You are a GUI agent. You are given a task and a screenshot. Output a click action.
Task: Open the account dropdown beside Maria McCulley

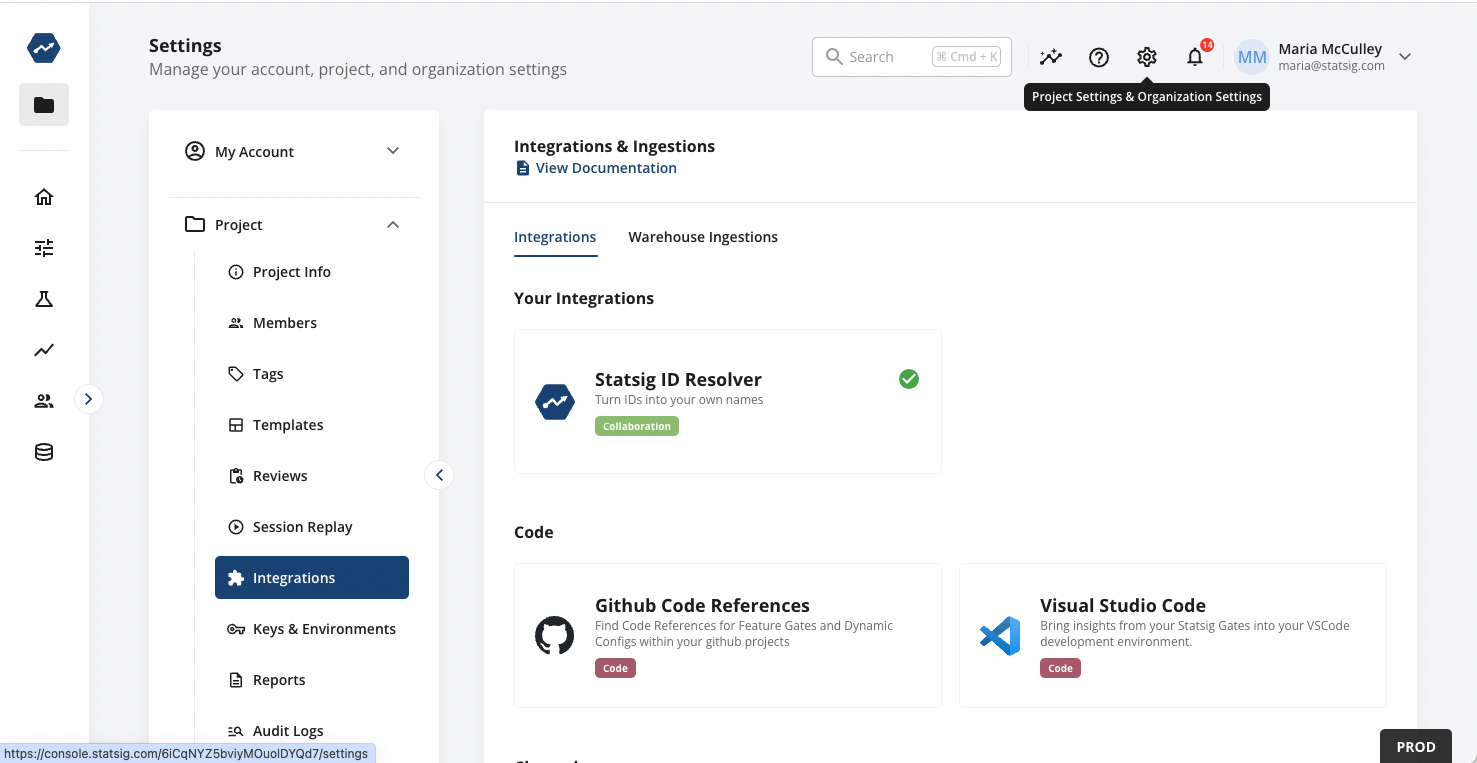click(x=1404, y=57)
